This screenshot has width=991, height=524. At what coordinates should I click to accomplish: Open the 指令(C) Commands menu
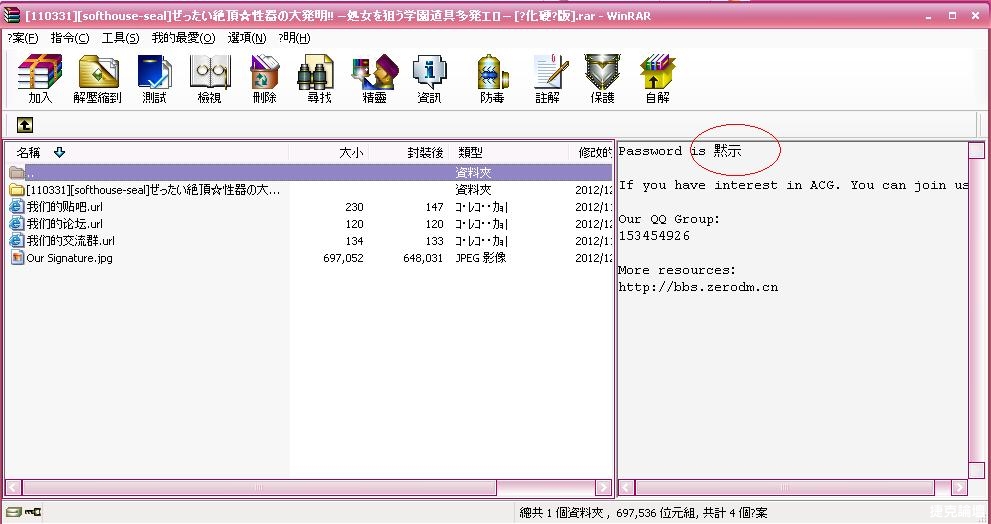(70, 38)
